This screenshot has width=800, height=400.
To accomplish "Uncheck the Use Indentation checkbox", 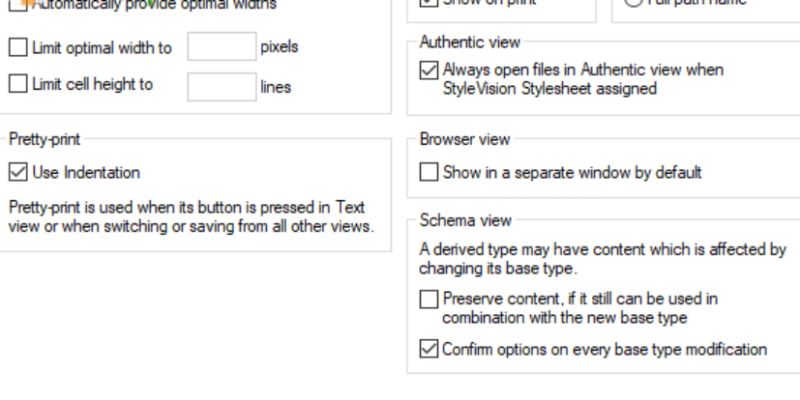I will click(x=18, y=172).
